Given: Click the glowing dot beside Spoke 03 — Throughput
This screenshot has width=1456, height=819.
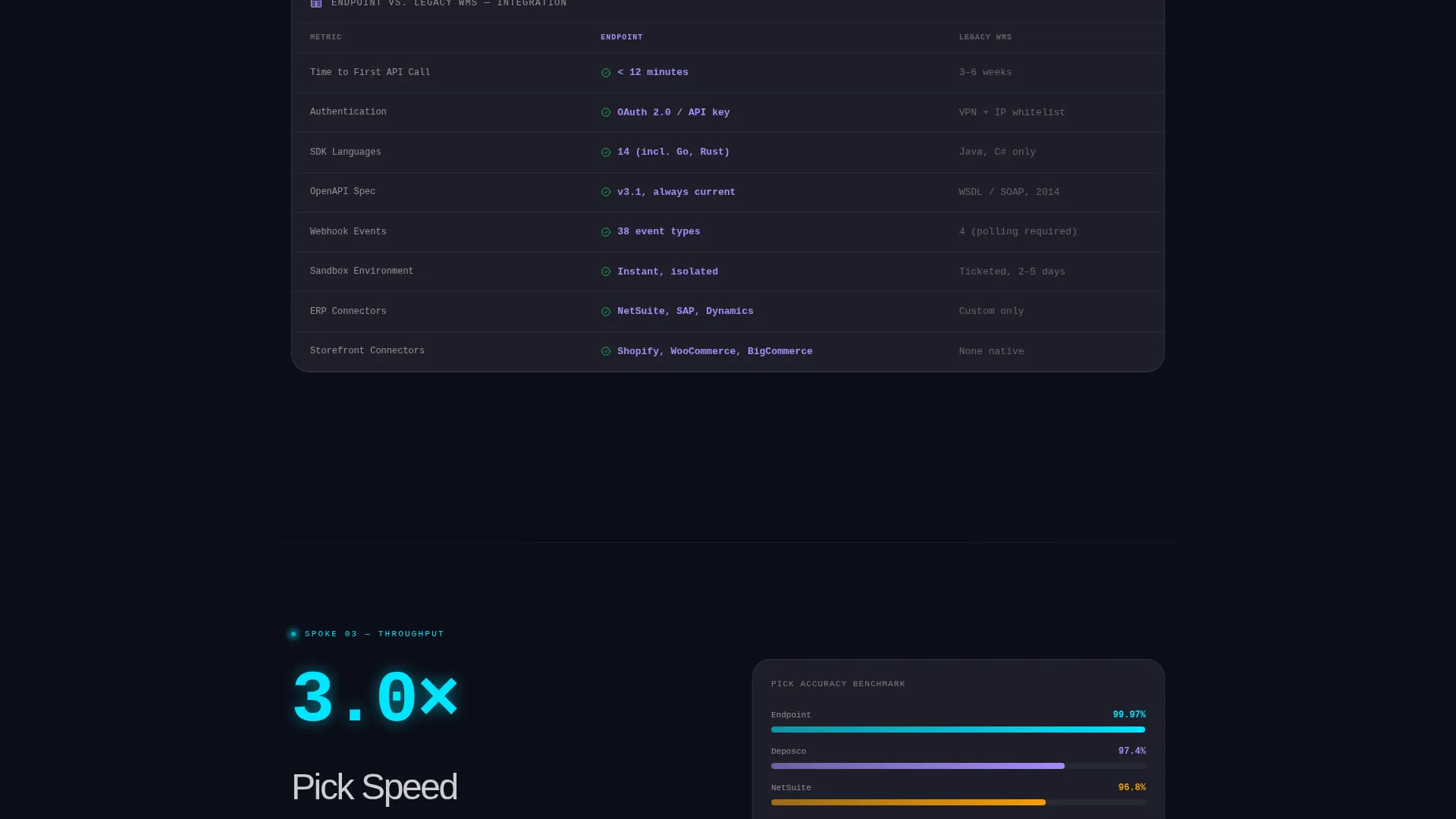Looking at the screenshot, I should pos(293,634).
